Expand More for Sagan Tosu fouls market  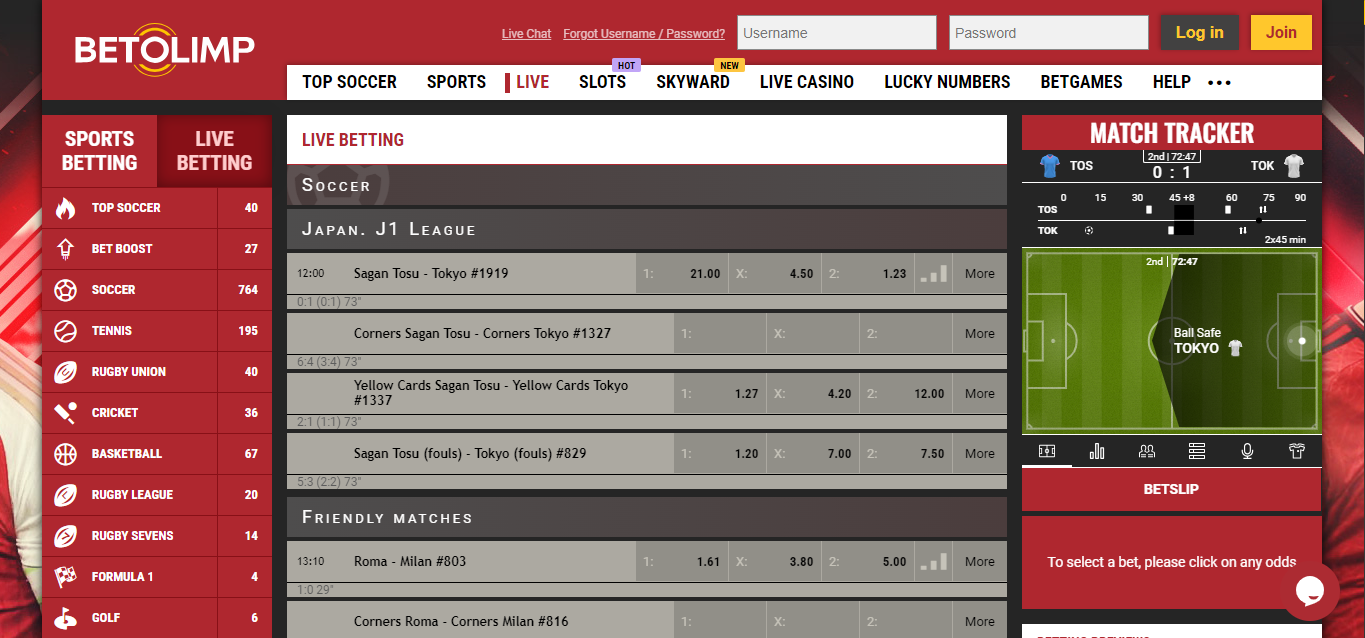(x=979, y=453)
